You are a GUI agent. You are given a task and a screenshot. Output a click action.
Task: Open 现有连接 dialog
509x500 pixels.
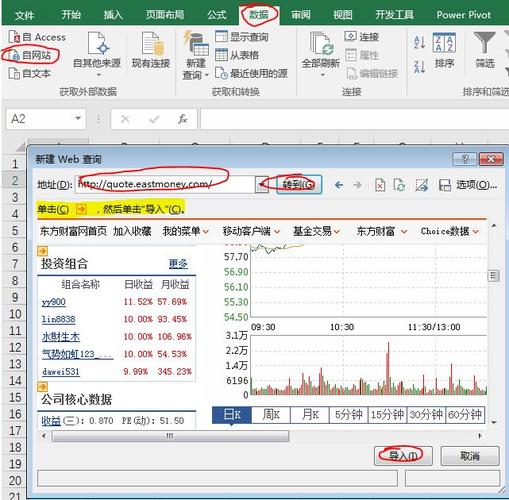(x=151, y=51)
